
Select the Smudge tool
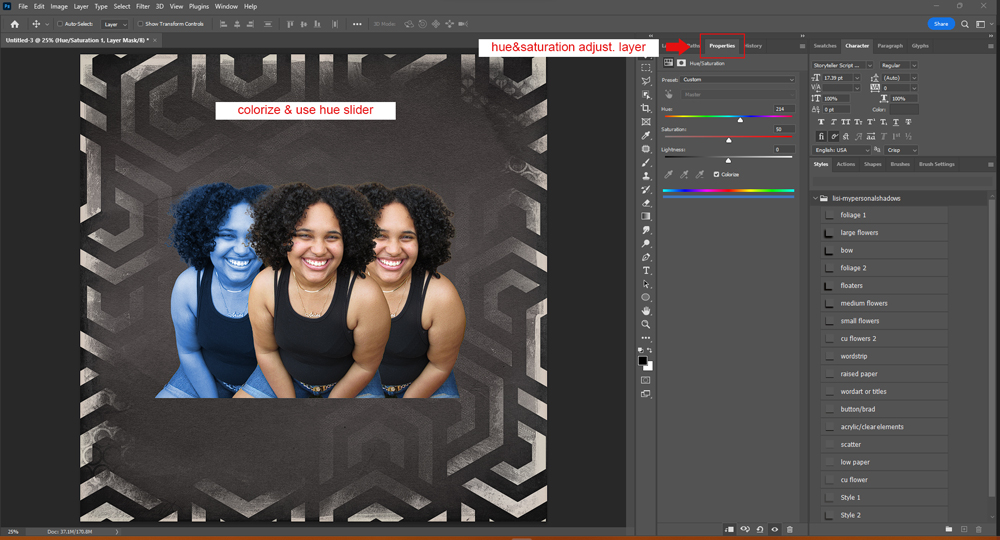pyautogui.click(x=645, y=230)
